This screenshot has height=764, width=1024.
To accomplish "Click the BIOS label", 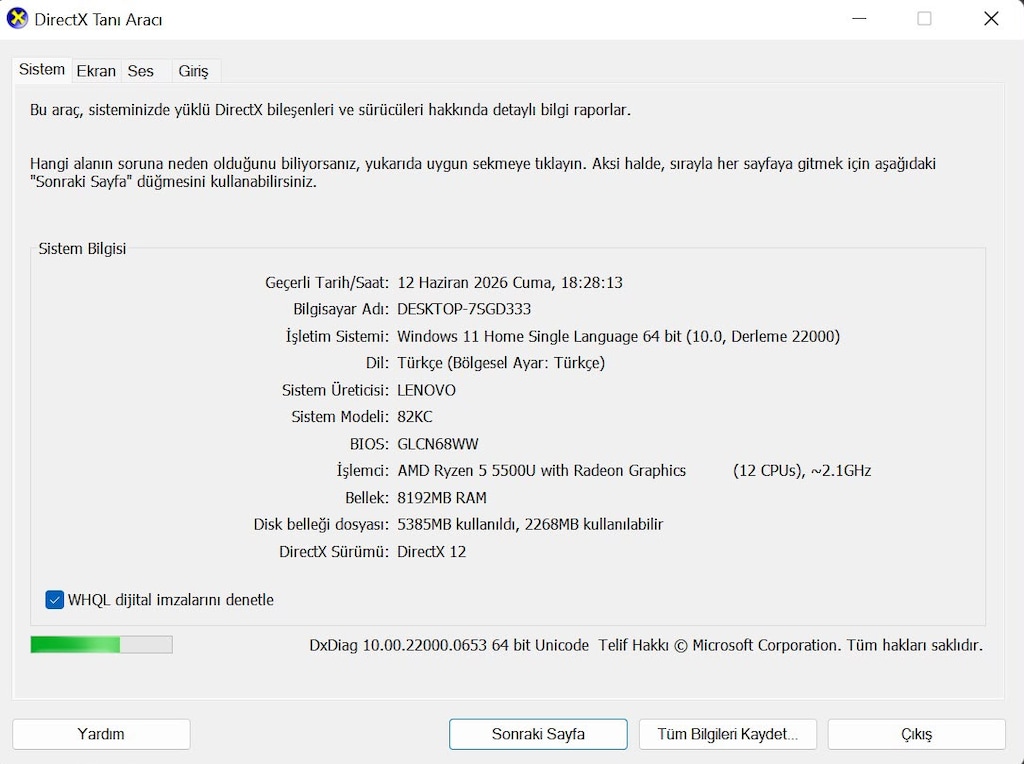I will click(369, 444).
